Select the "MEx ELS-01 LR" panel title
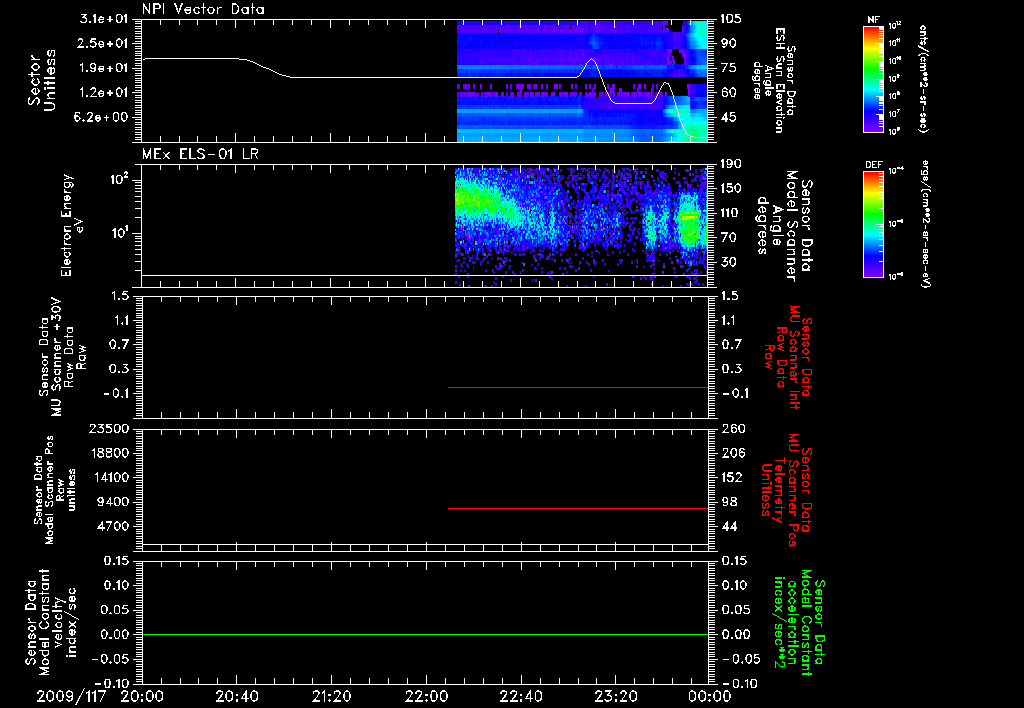Viewport: 1024px width, 708px height. pyautogui.click(x=200, y=154)
